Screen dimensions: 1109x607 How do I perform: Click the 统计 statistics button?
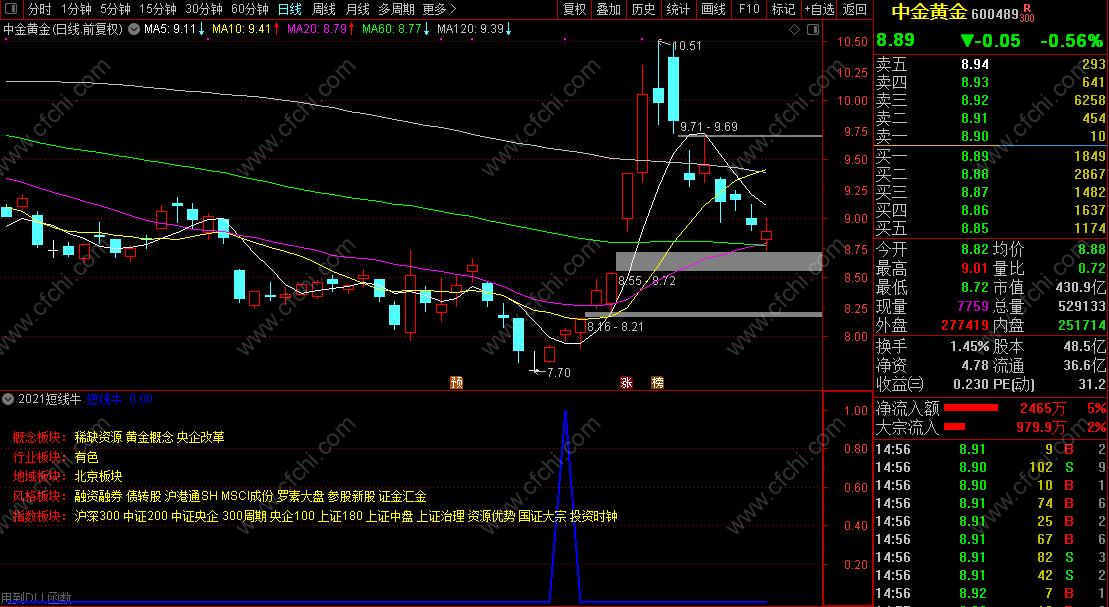click(x=678, y=9)
